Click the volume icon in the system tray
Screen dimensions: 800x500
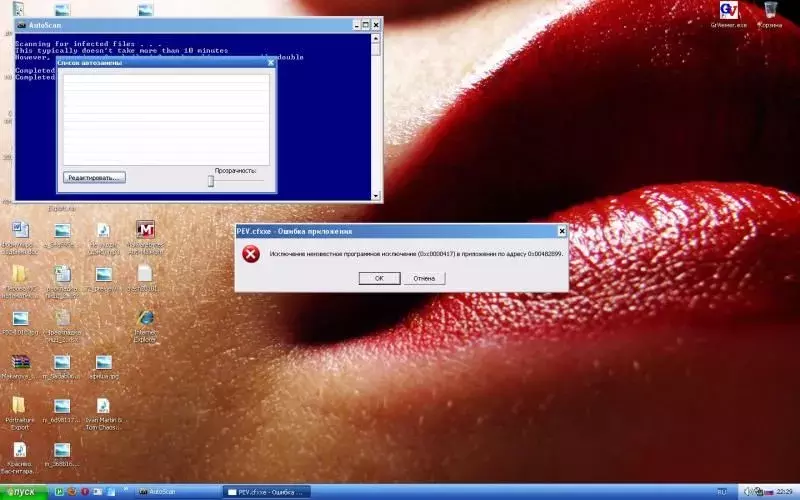pos(748,492)
